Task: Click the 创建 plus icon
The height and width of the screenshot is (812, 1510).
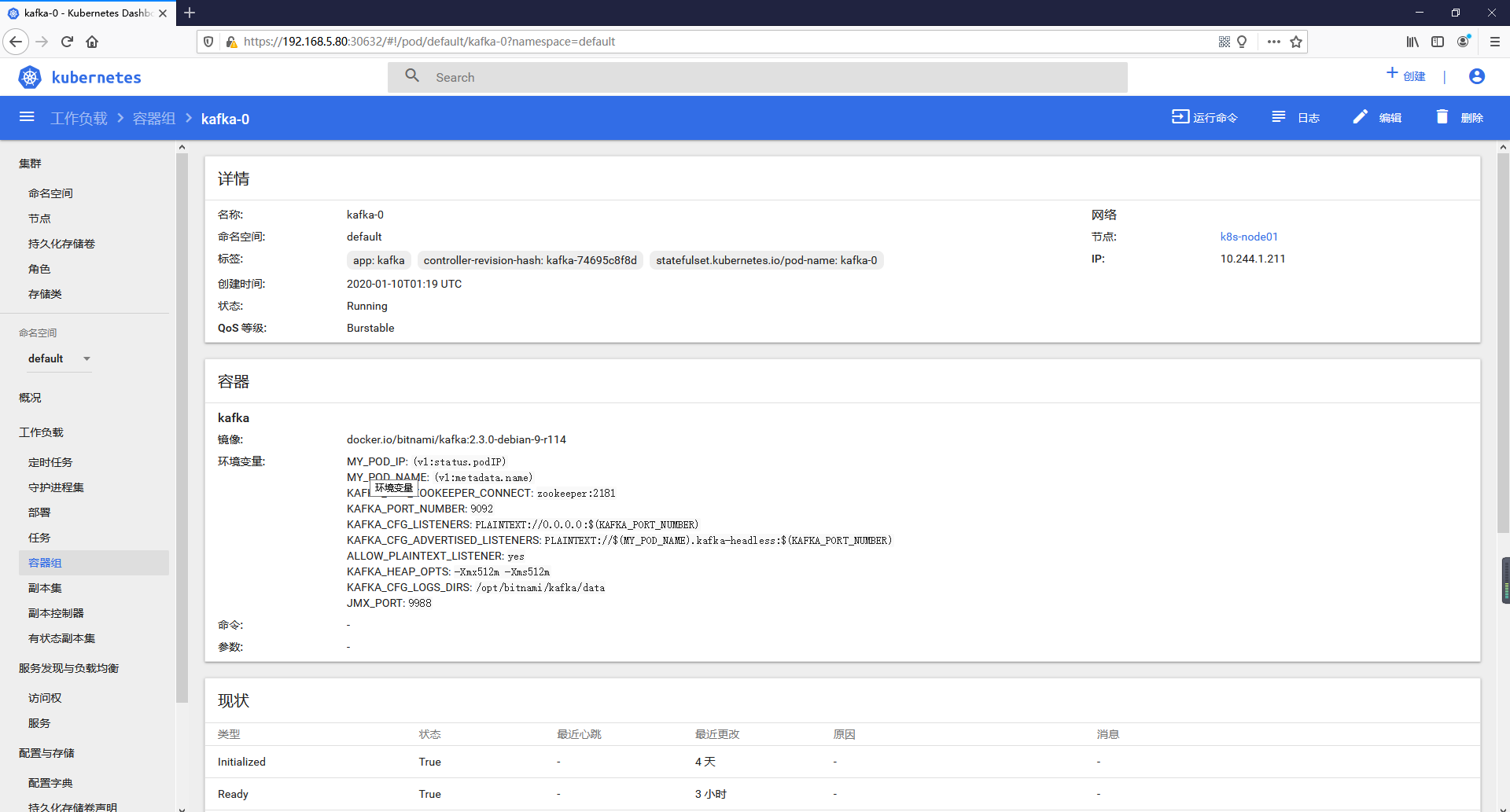Action: click(x=1391, y=73)
